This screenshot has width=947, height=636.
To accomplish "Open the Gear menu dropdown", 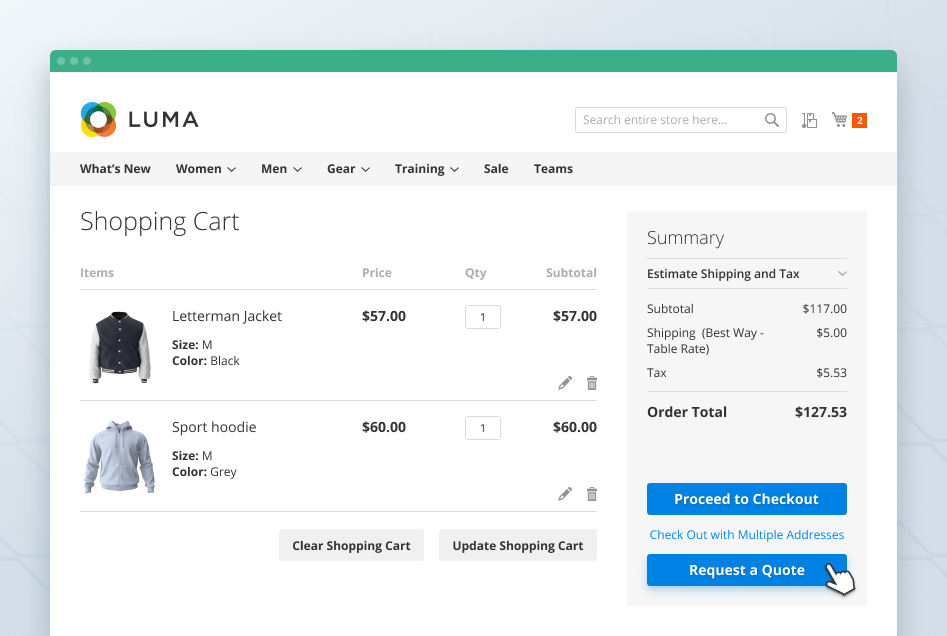I will 348,169.
